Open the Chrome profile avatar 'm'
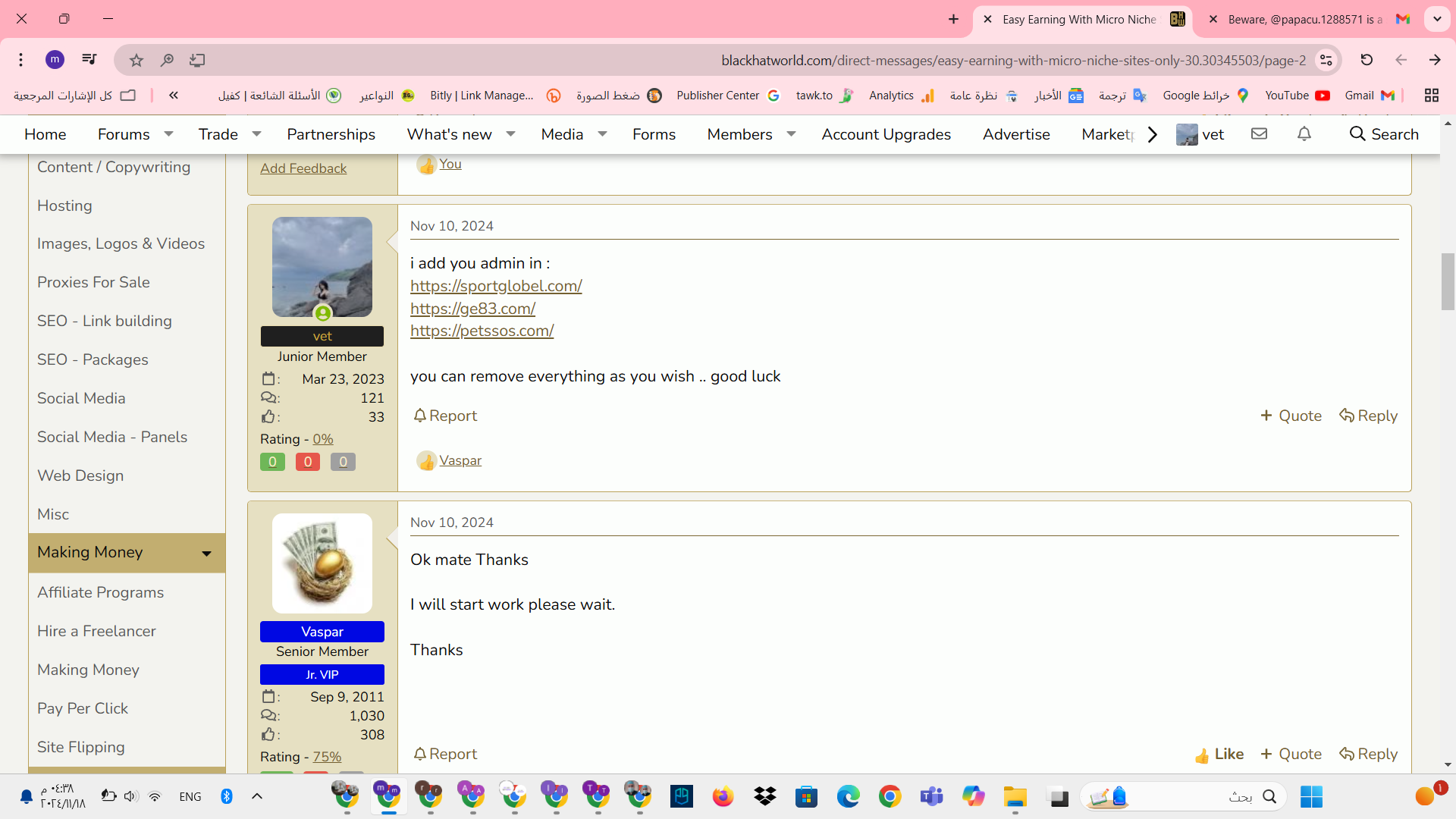Image resolution: width=1456 pixels, height=819 pixels. click(x=55, y=60)
